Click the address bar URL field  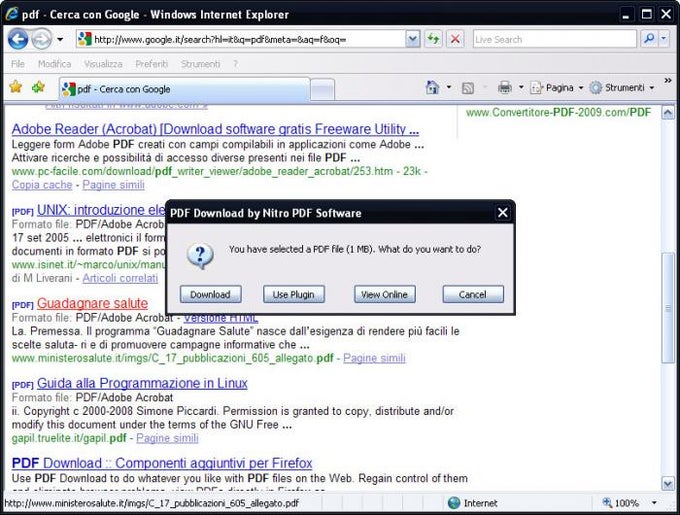(x=241, y=39)
